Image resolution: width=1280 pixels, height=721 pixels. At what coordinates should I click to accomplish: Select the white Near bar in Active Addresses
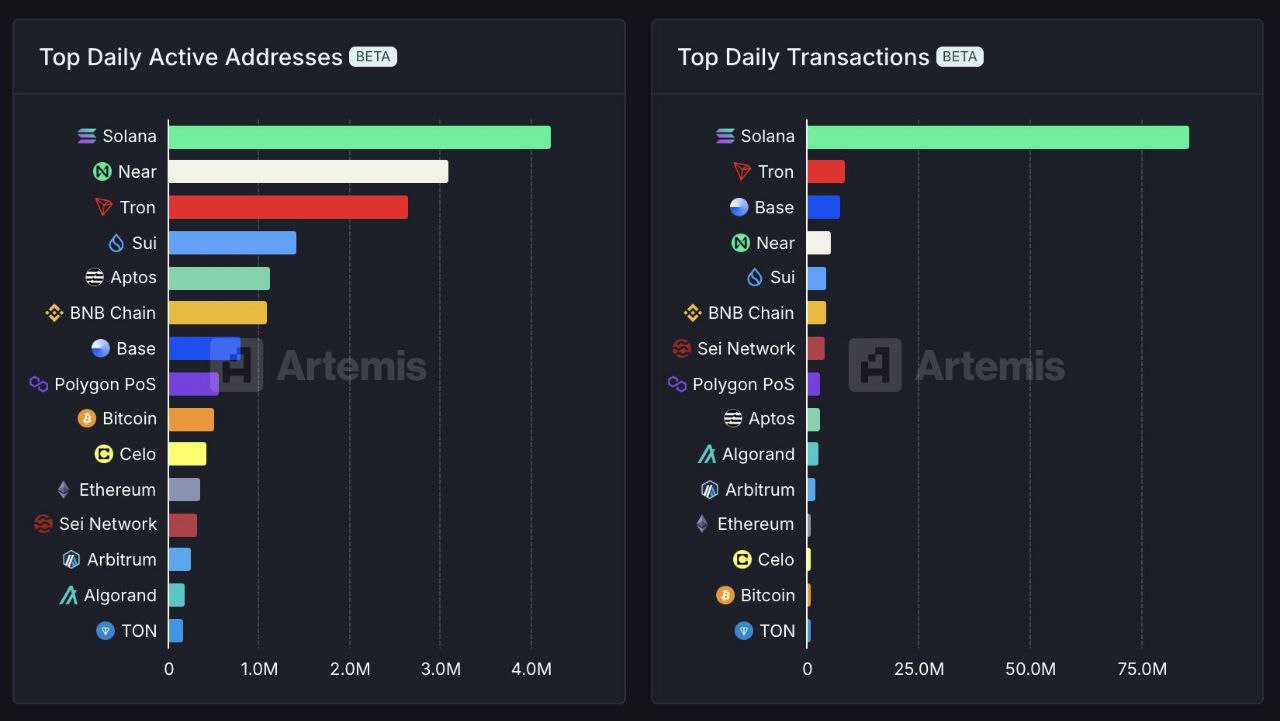point(308,172)
